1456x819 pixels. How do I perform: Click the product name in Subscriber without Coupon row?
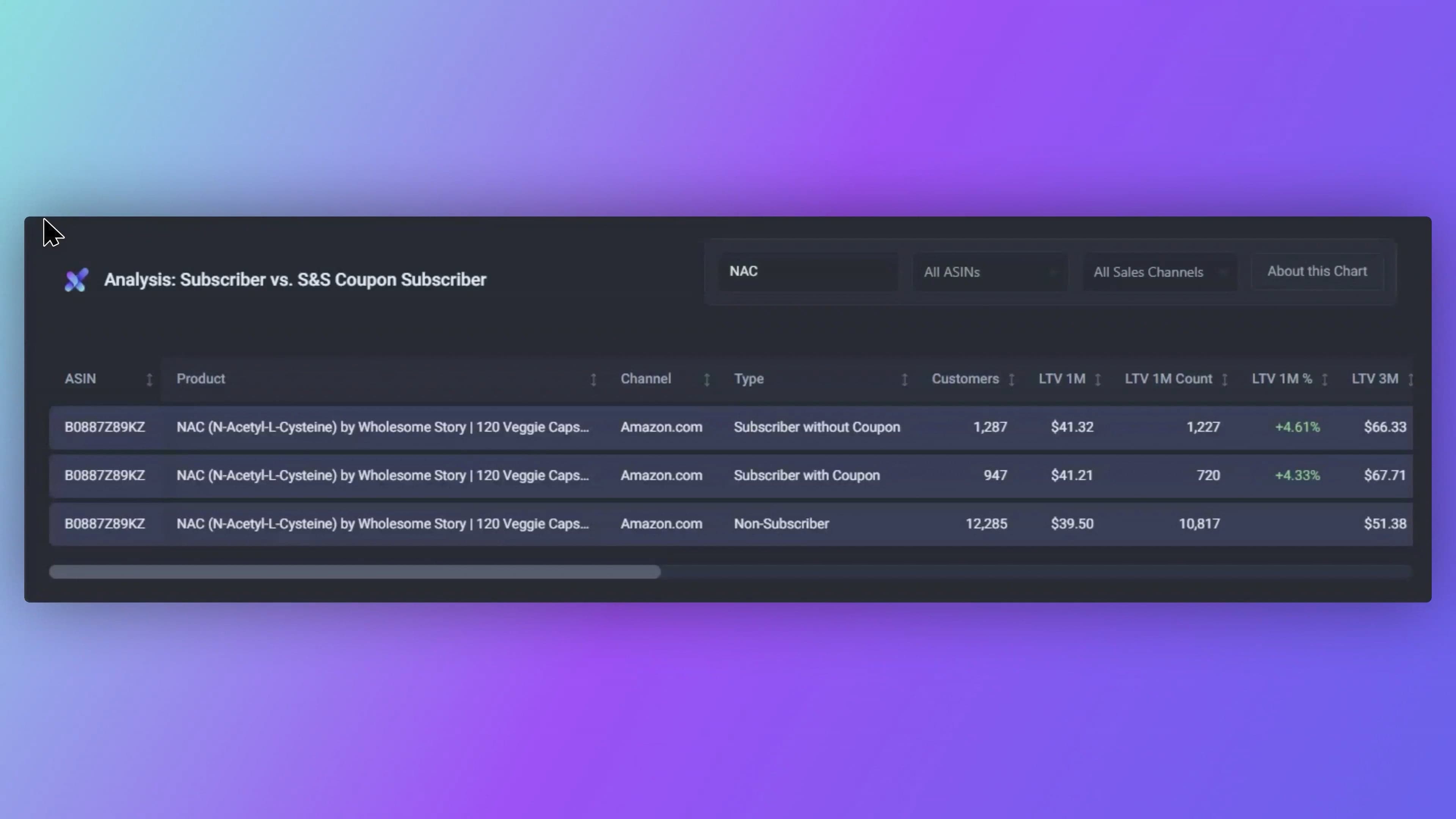(x=383, y=427)
